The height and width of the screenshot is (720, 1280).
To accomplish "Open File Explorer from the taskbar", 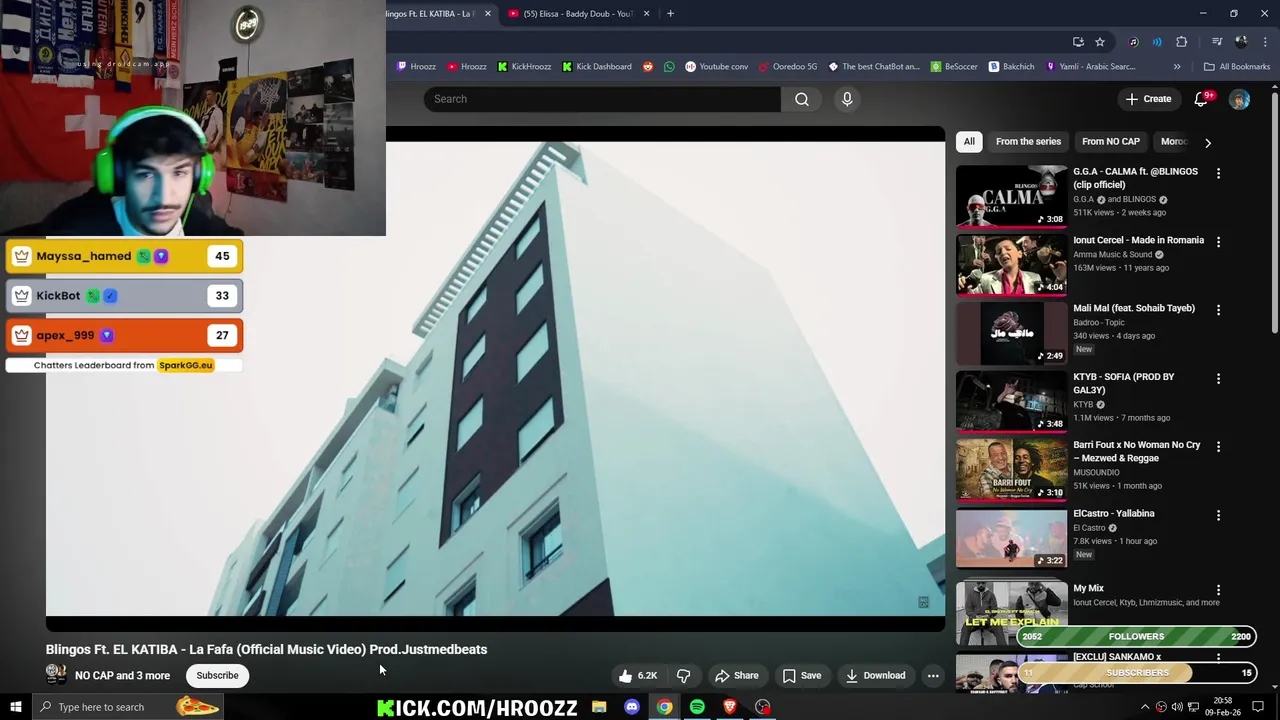I will click(598, 707).
